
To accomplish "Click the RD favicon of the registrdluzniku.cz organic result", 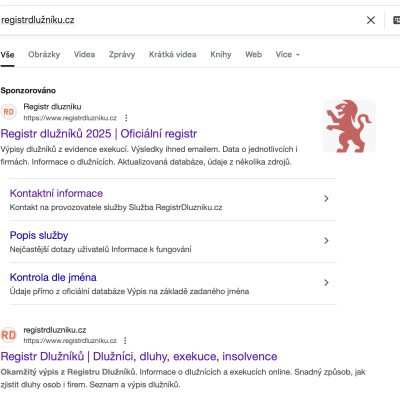I will click(x=9, y=335).
